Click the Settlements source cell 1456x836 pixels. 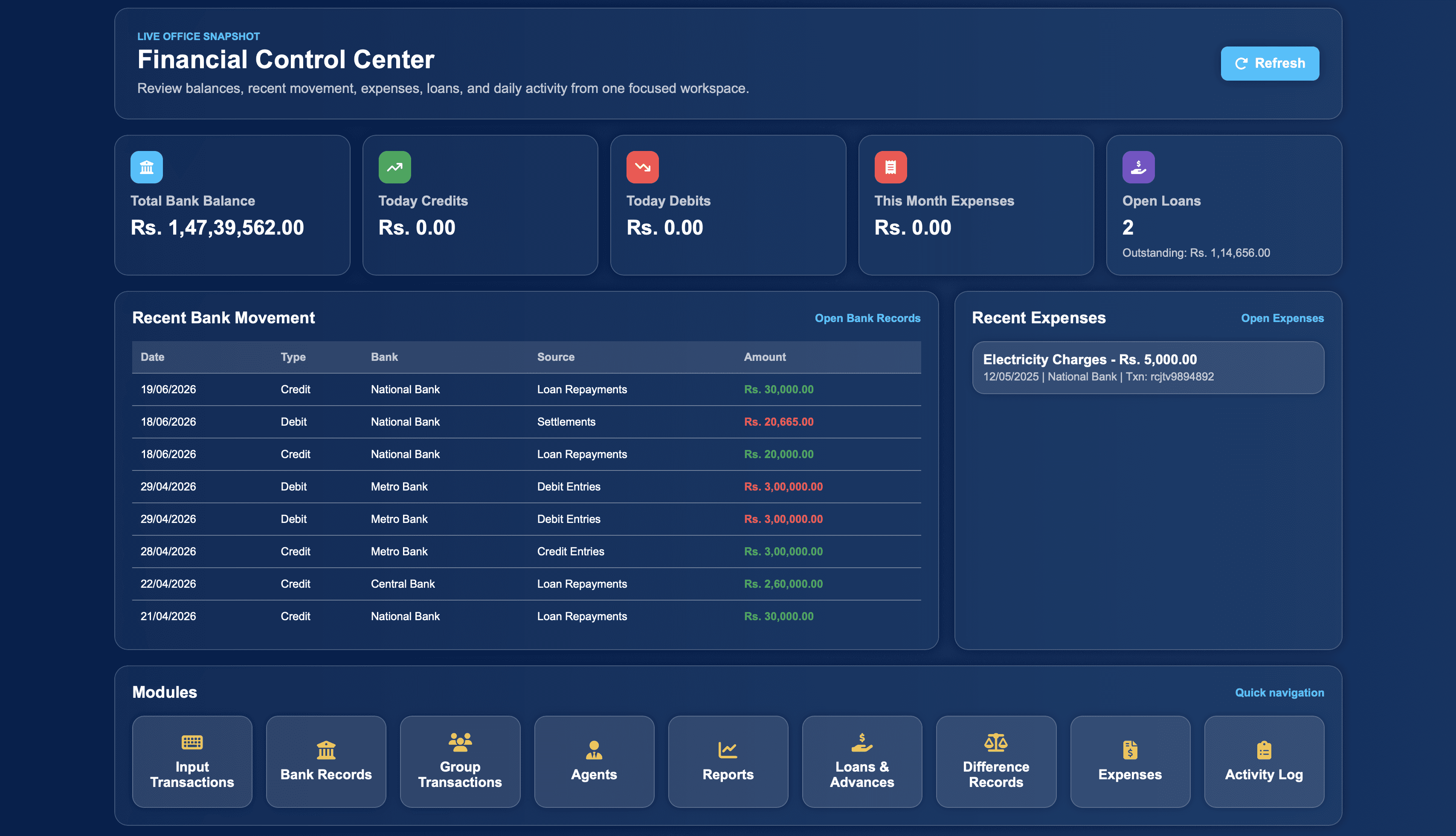pos(566,422)
